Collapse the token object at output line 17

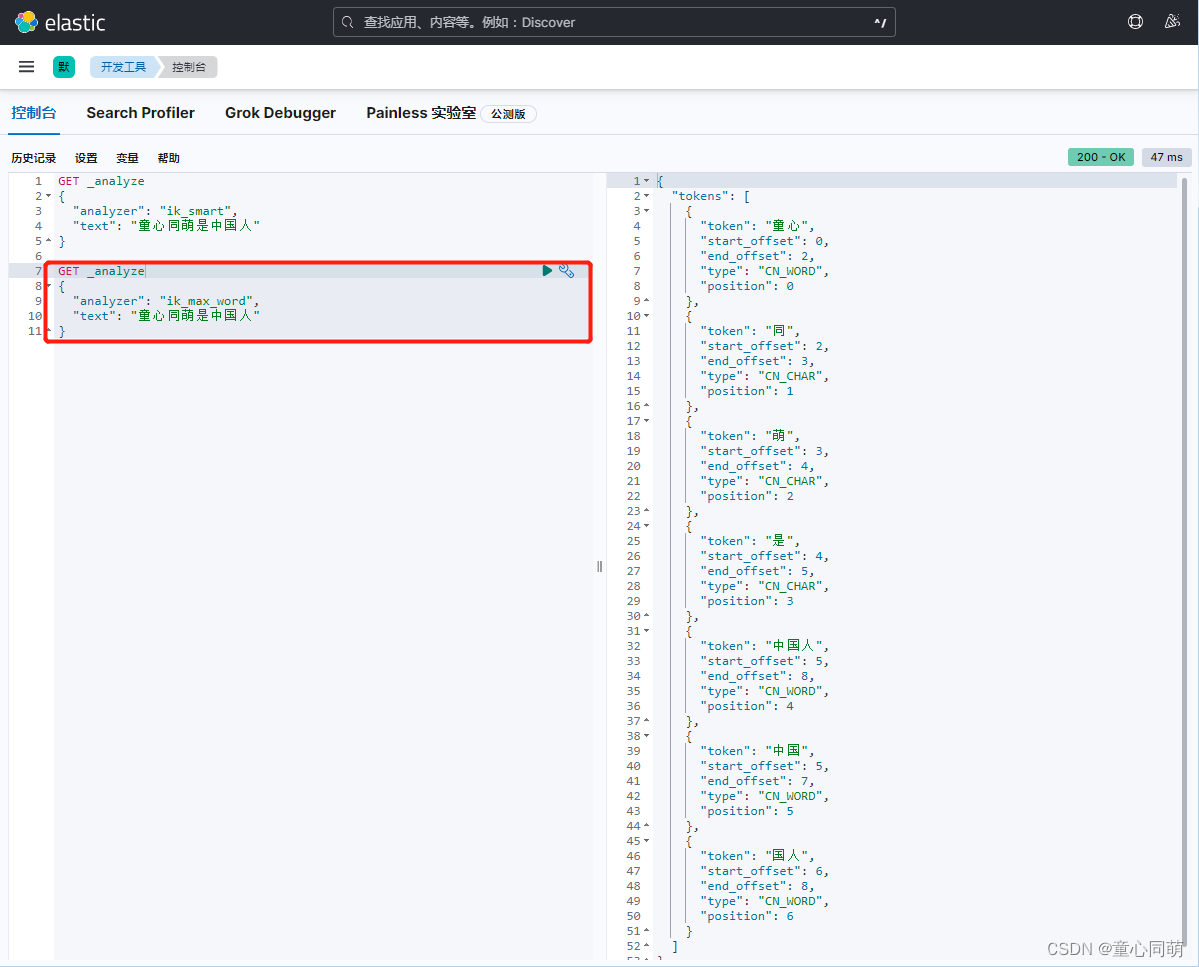tap(647, 421)
